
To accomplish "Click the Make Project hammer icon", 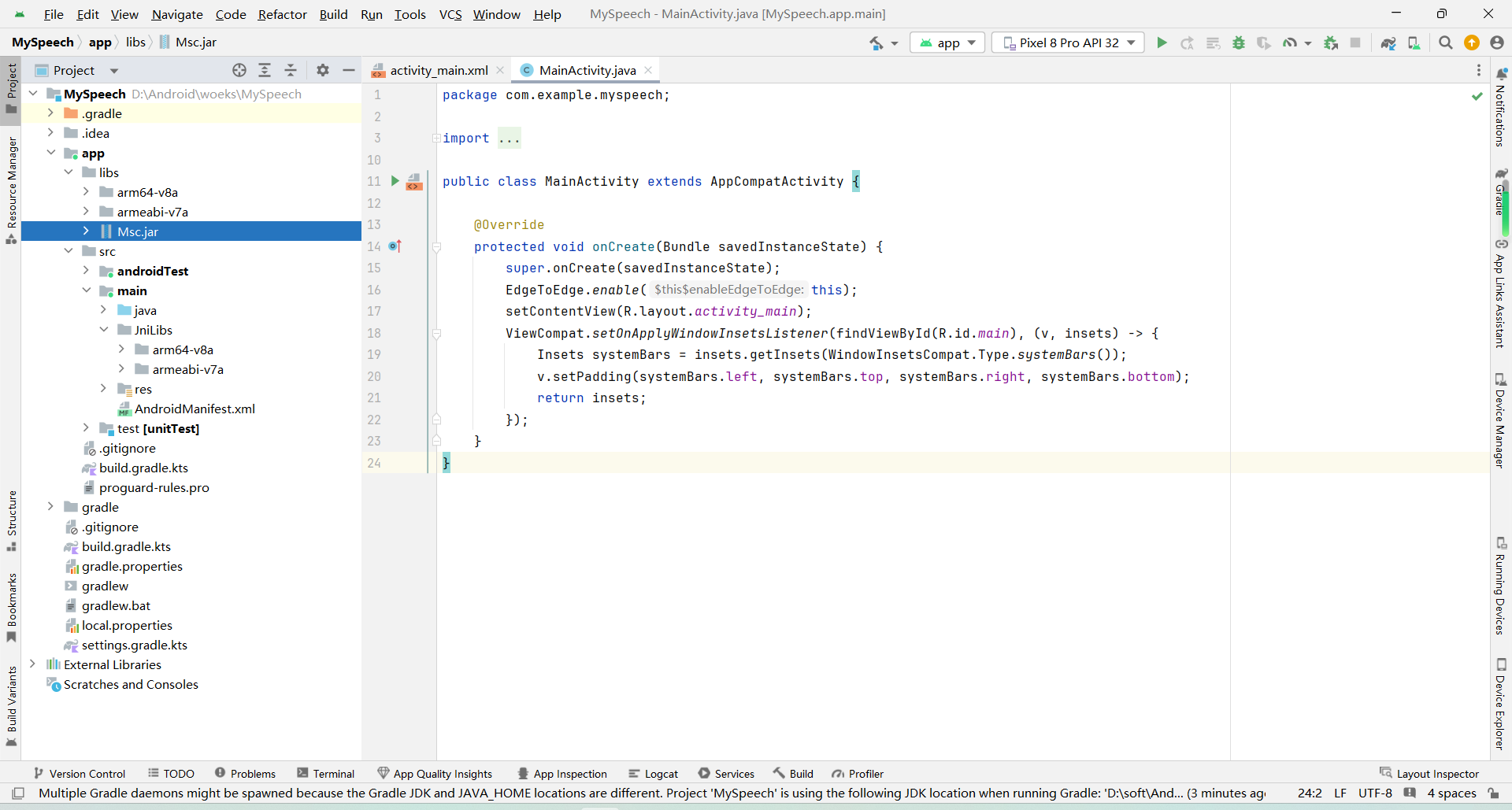I will coord(876,43).
